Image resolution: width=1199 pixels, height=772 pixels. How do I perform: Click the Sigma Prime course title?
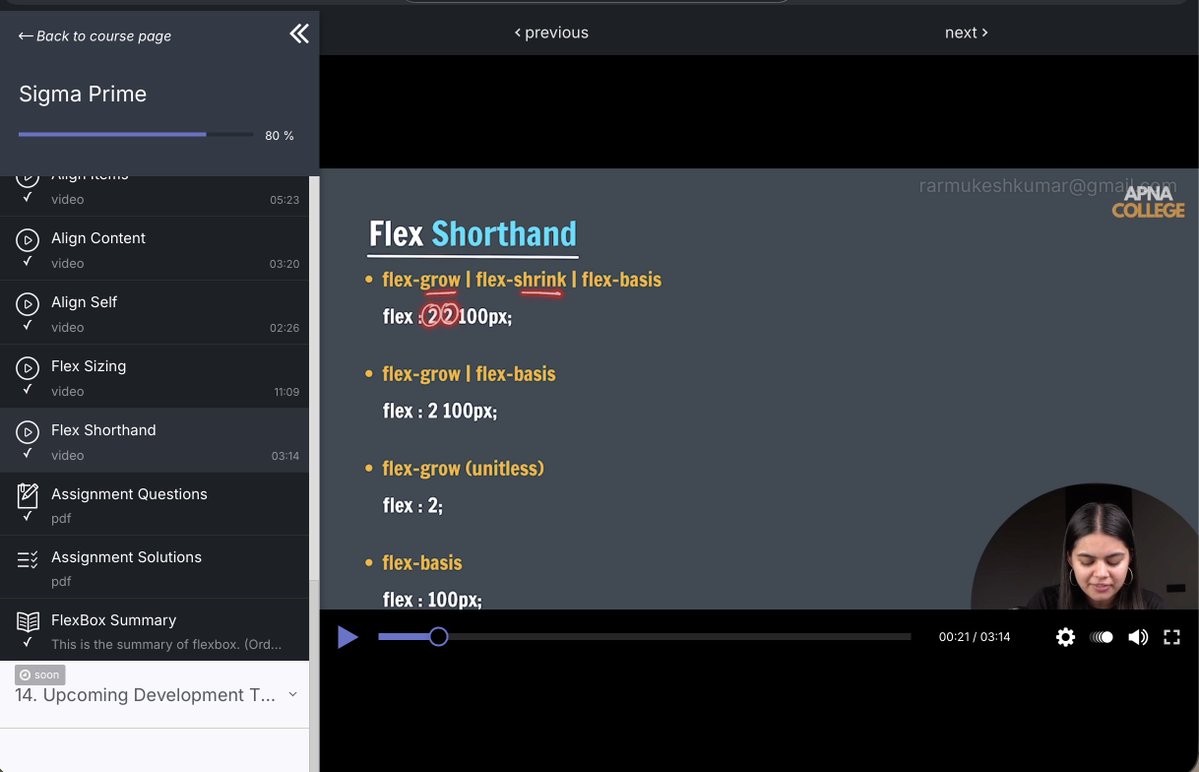pos(83,94)
